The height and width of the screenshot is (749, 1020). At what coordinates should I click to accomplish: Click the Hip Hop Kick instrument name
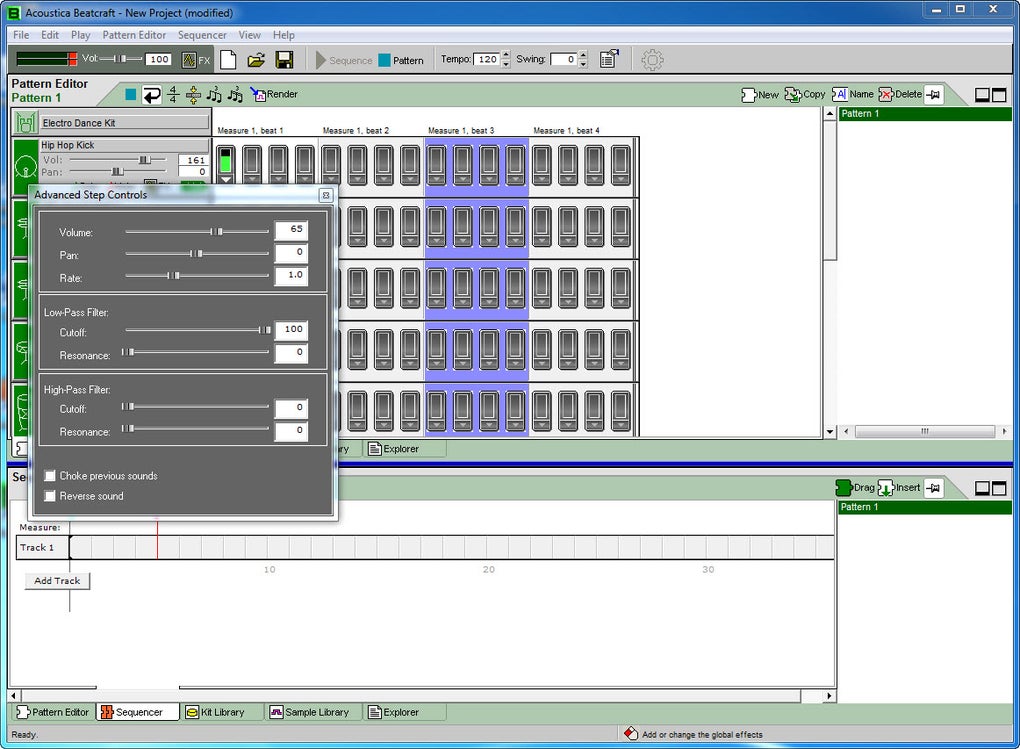pyautogui.click(x=124, y=145)
